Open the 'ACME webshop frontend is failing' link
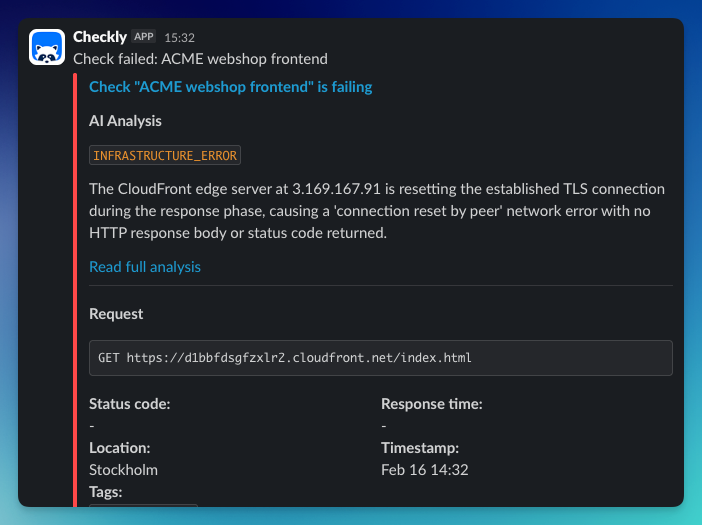This screenshot has height=525, width=702. coord(230,87)
